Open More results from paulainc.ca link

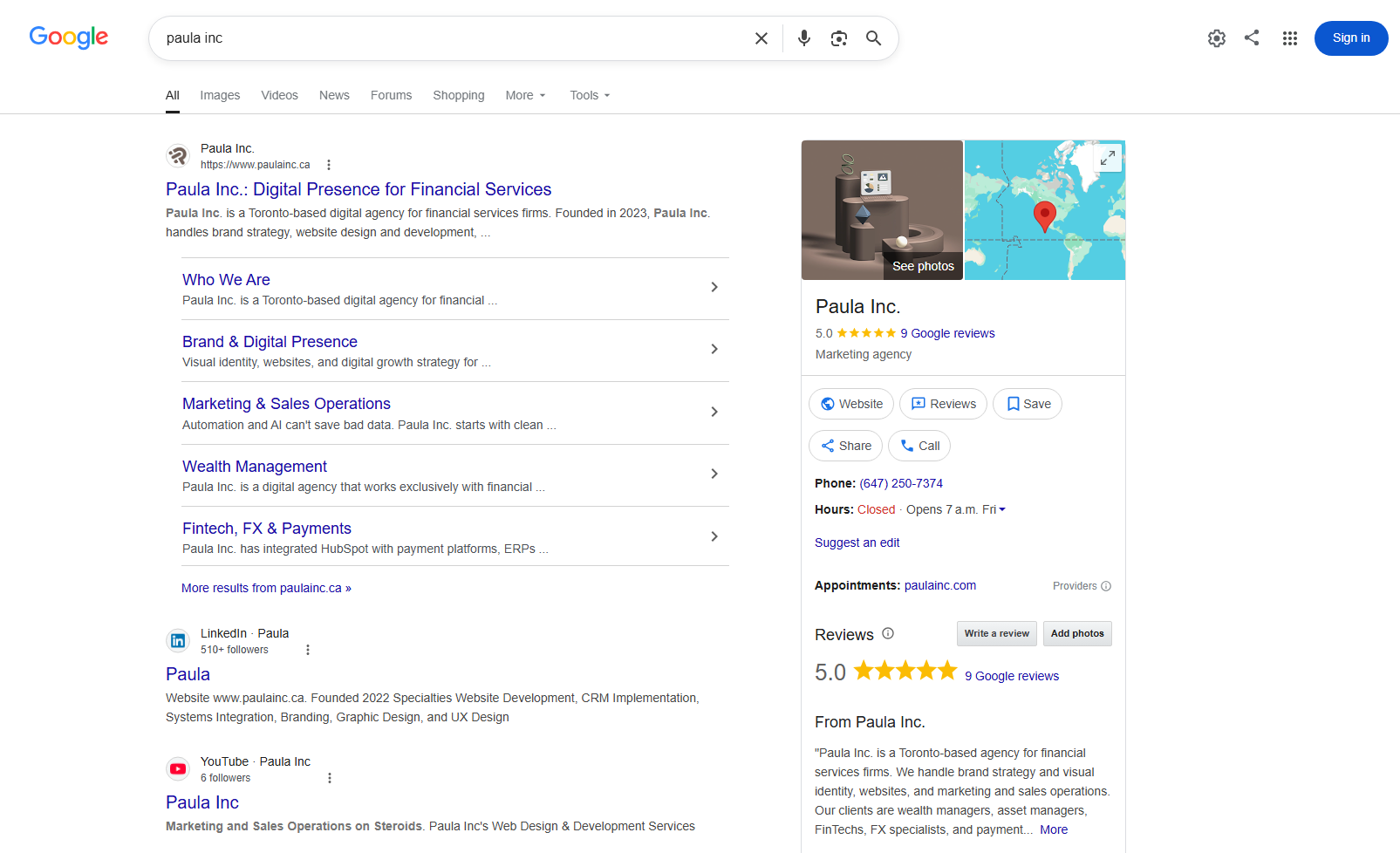tap(266, 588)
